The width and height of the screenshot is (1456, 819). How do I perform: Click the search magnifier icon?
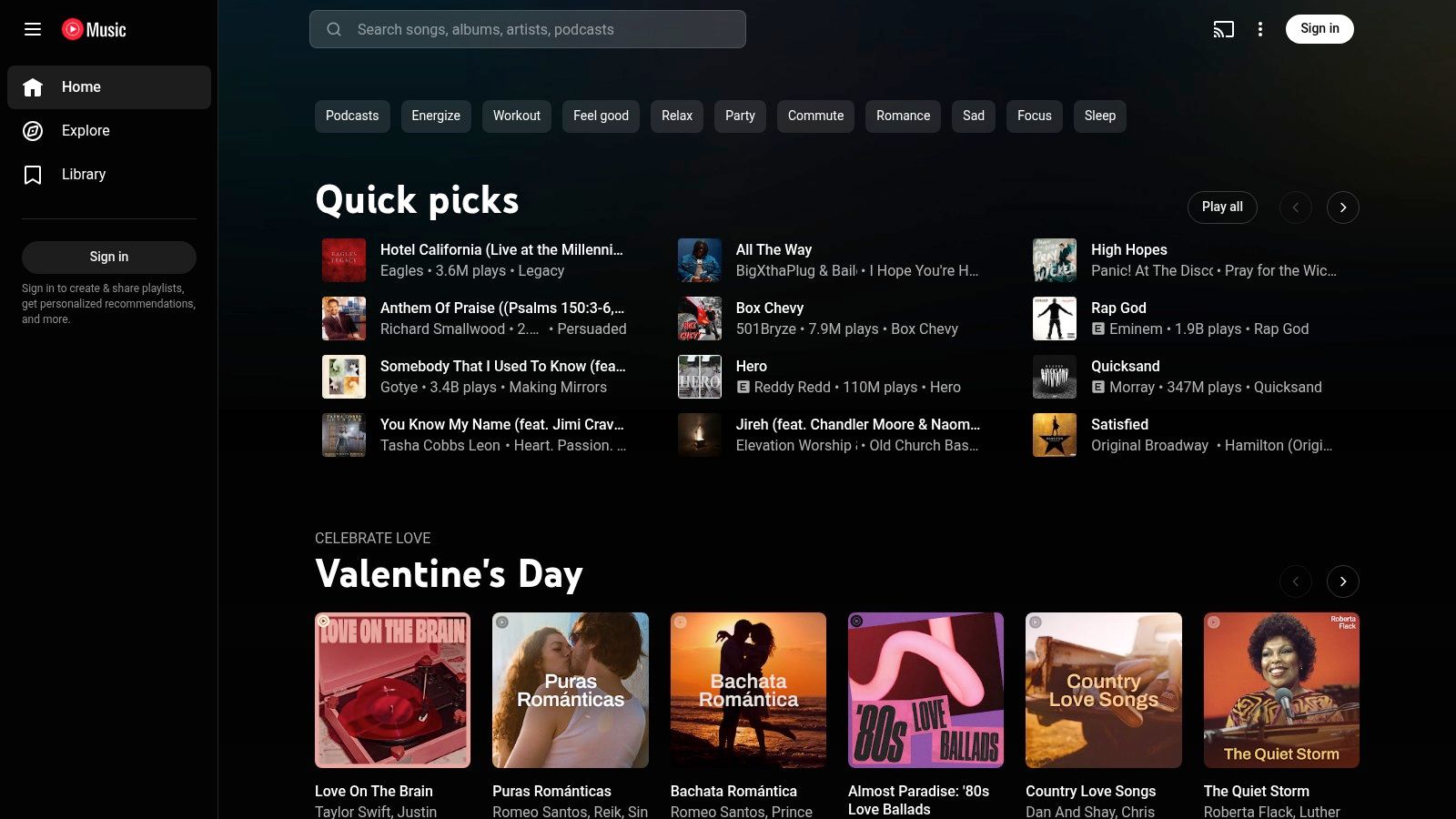pyautogui.click(x=335, y=29)
